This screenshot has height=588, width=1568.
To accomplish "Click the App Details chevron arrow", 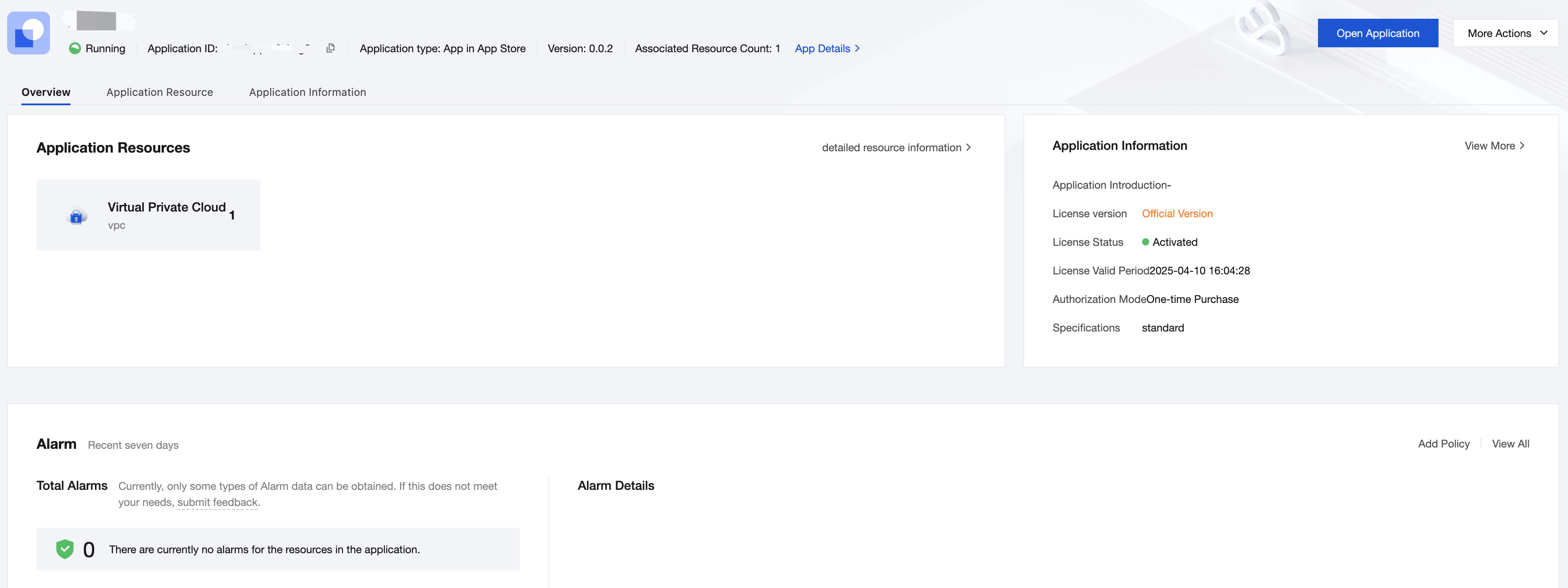I will pyautogui.click(x=857, y=49).
